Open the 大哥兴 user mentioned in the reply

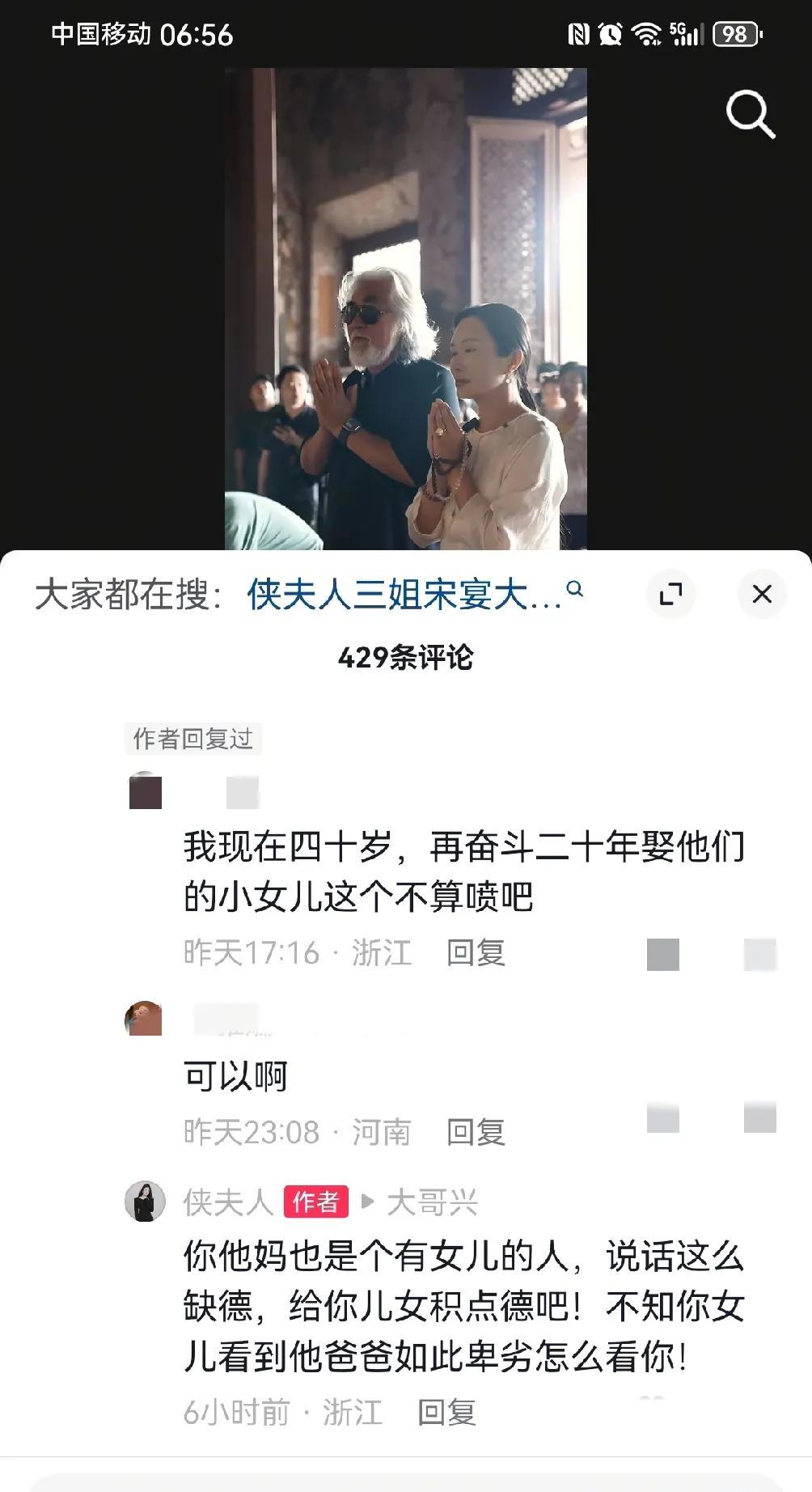tap(433, 1202)
